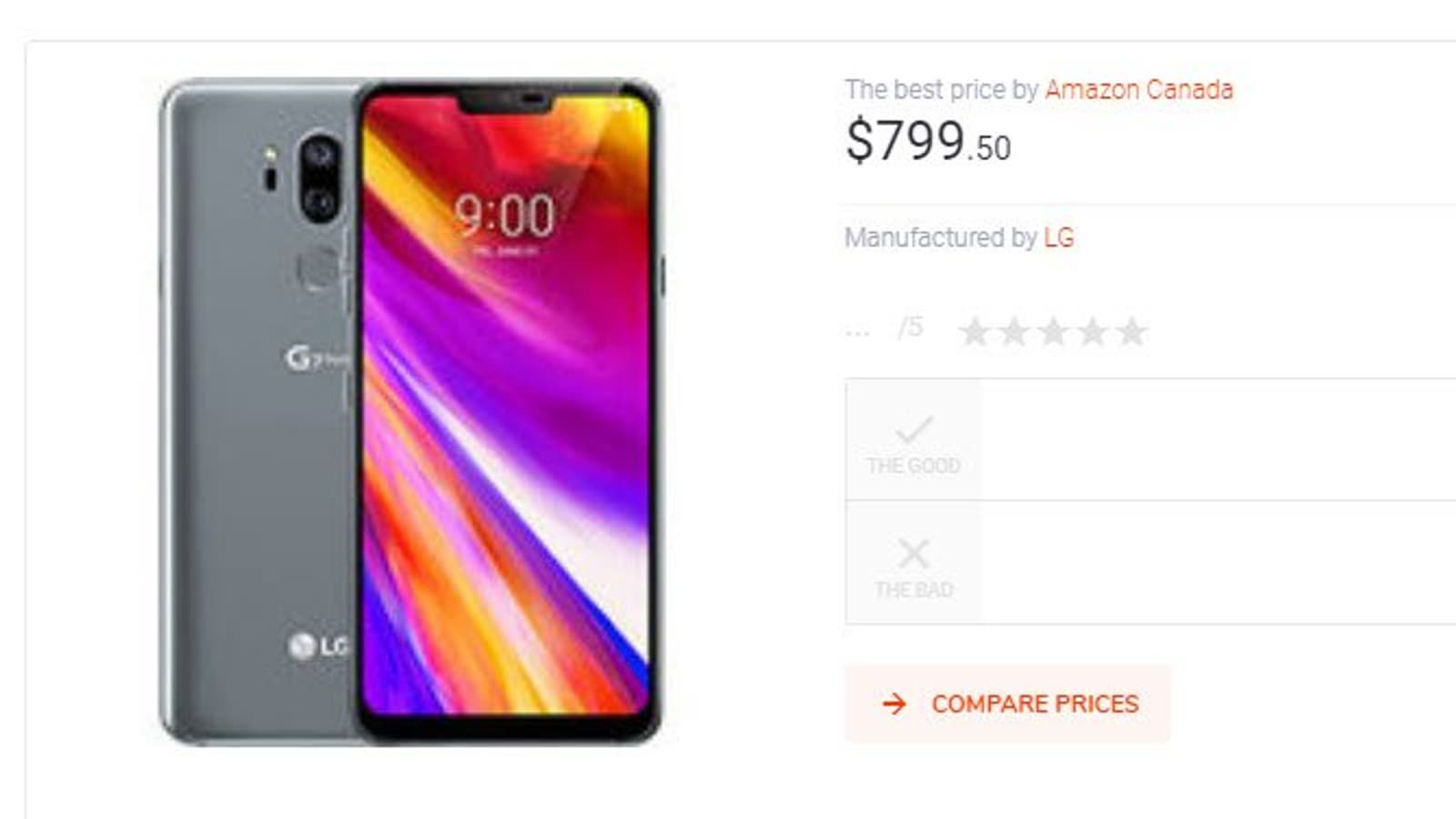Select the second rating star
Screen dimensions: 1456x819
[1014, 331]
